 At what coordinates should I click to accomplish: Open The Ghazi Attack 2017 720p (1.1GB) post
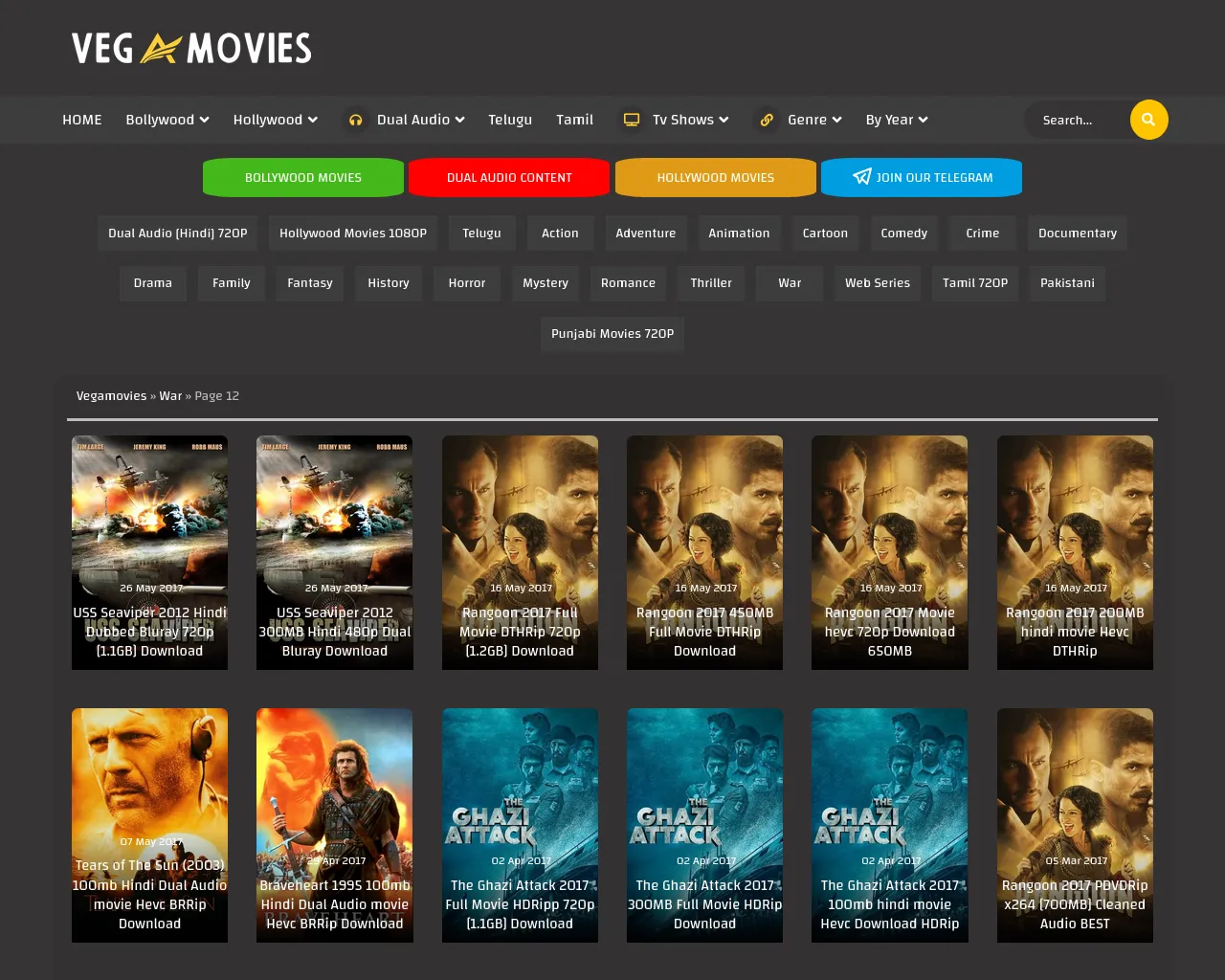(x=520, y=825)
